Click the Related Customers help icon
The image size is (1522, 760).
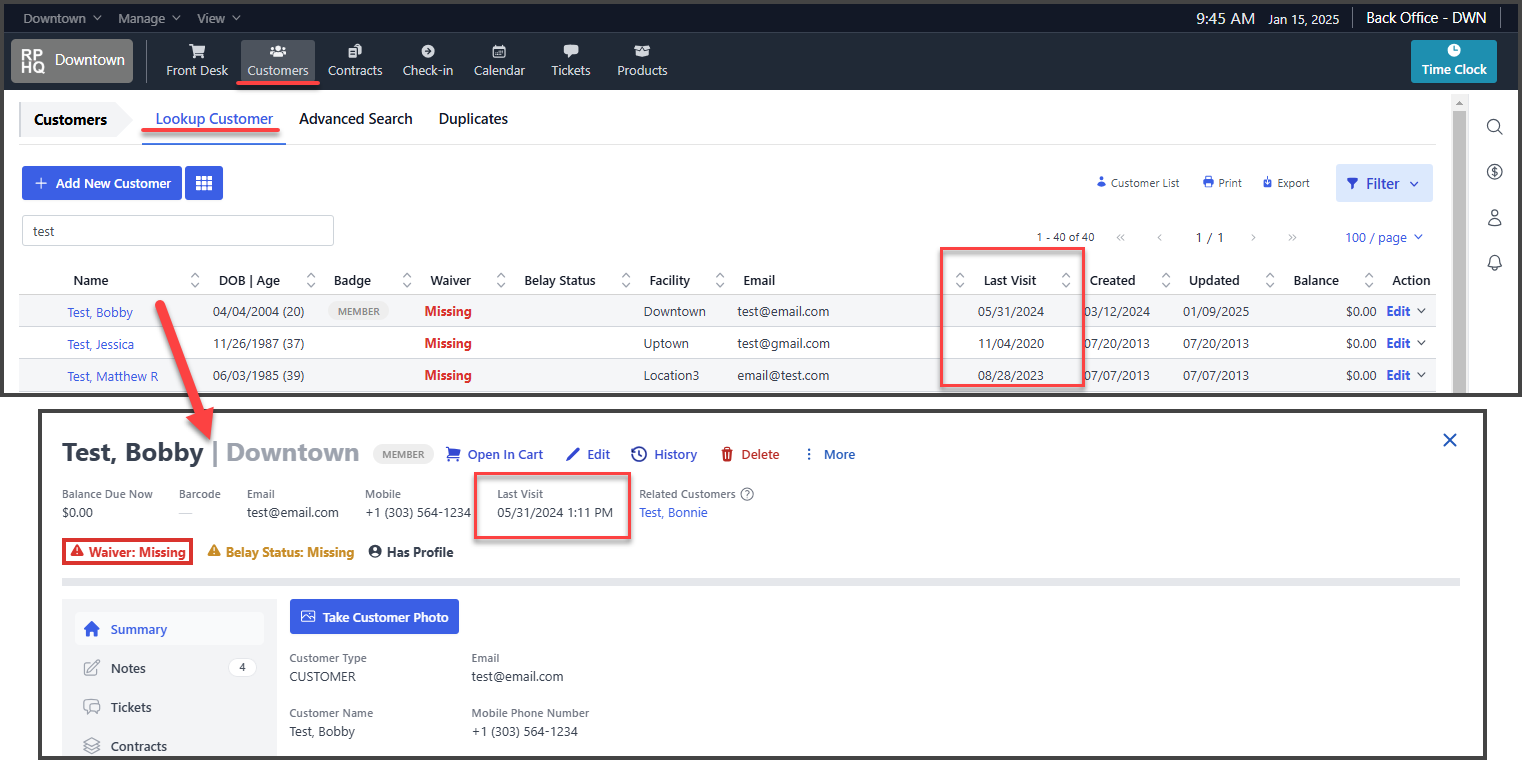[x=747, y=494]
